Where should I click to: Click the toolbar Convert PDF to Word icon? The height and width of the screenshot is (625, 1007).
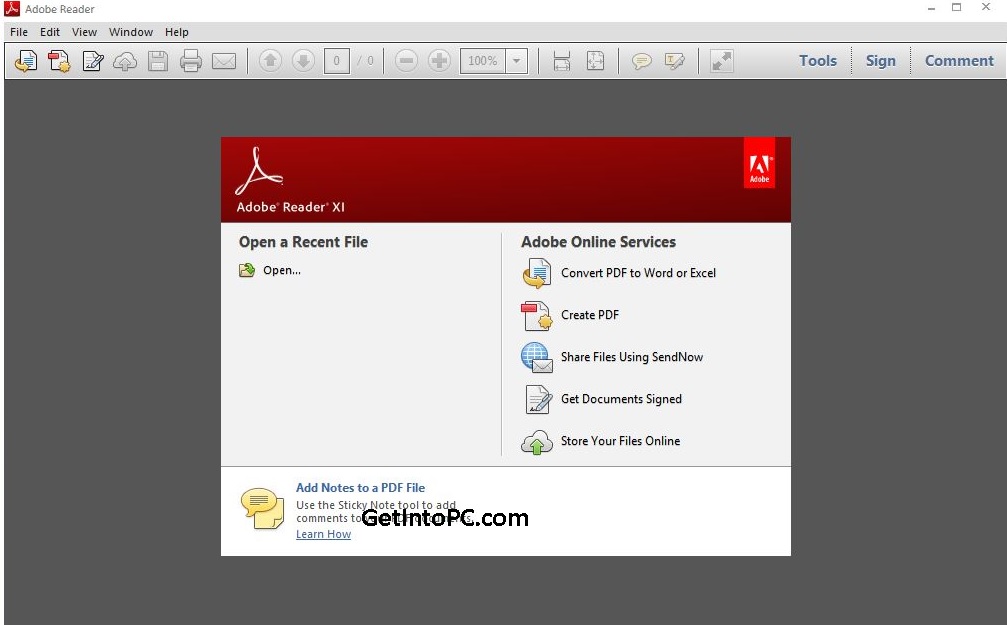point(26,61)
